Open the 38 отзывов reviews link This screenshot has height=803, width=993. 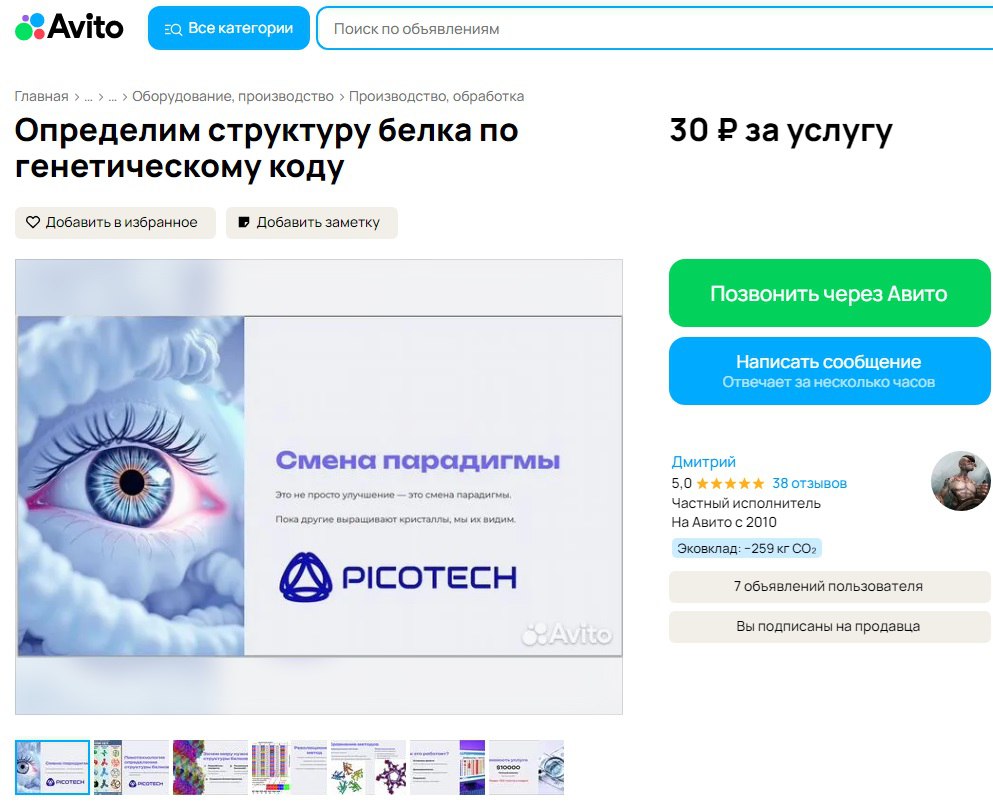pyautogui.click(x=809, y=483)
